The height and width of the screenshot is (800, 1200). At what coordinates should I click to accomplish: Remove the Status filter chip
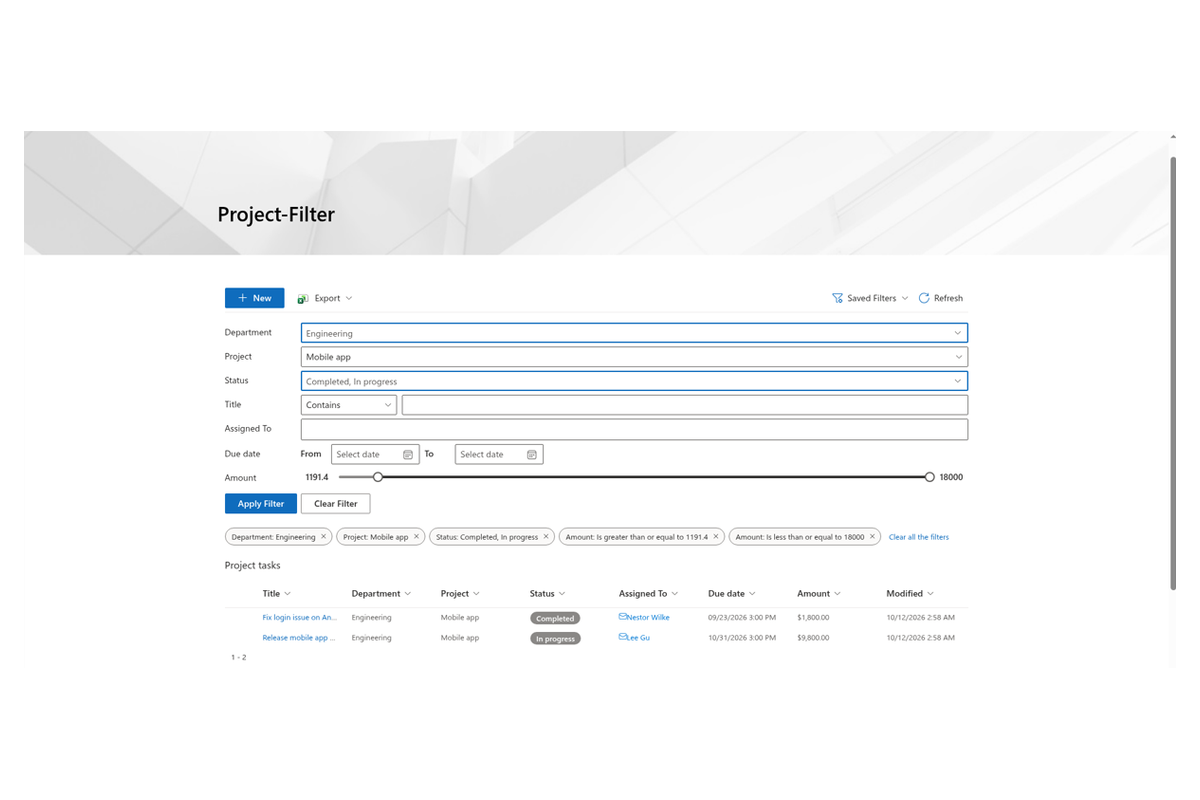pos(547,537)
